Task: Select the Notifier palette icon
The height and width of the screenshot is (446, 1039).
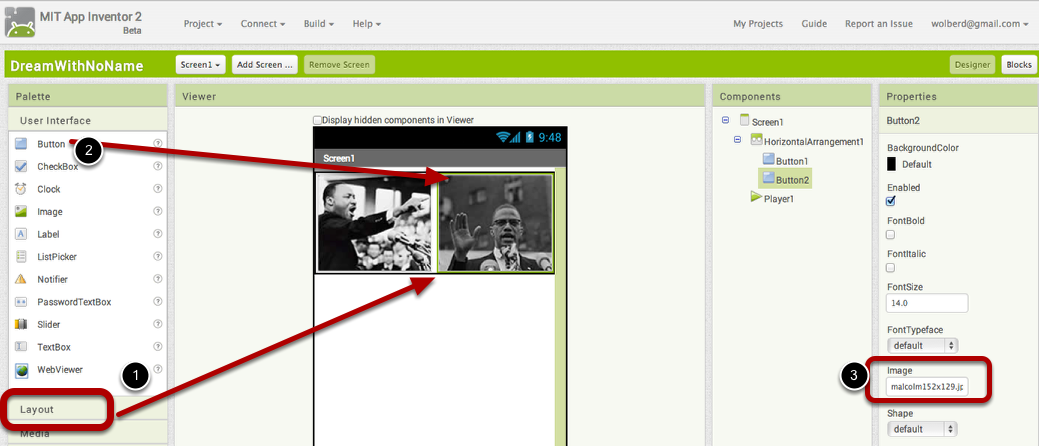Action: point(21,279)
